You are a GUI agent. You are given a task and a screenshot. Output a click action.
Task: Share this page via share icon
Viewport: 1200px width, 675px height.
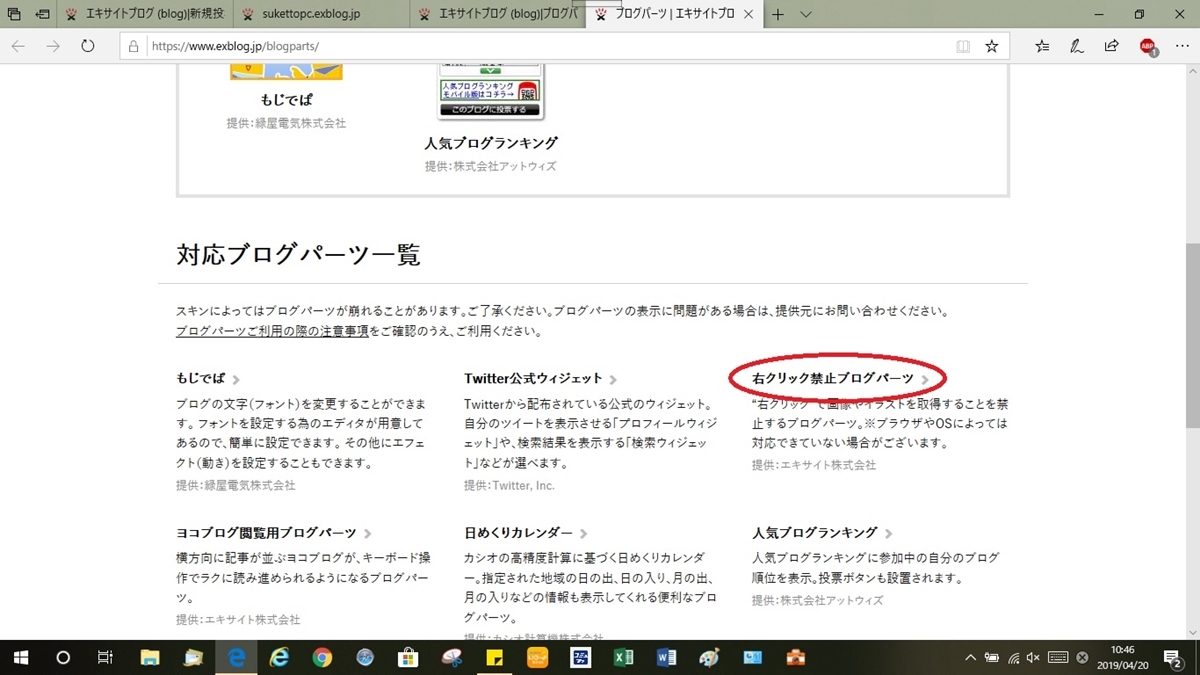point(1111,46)
